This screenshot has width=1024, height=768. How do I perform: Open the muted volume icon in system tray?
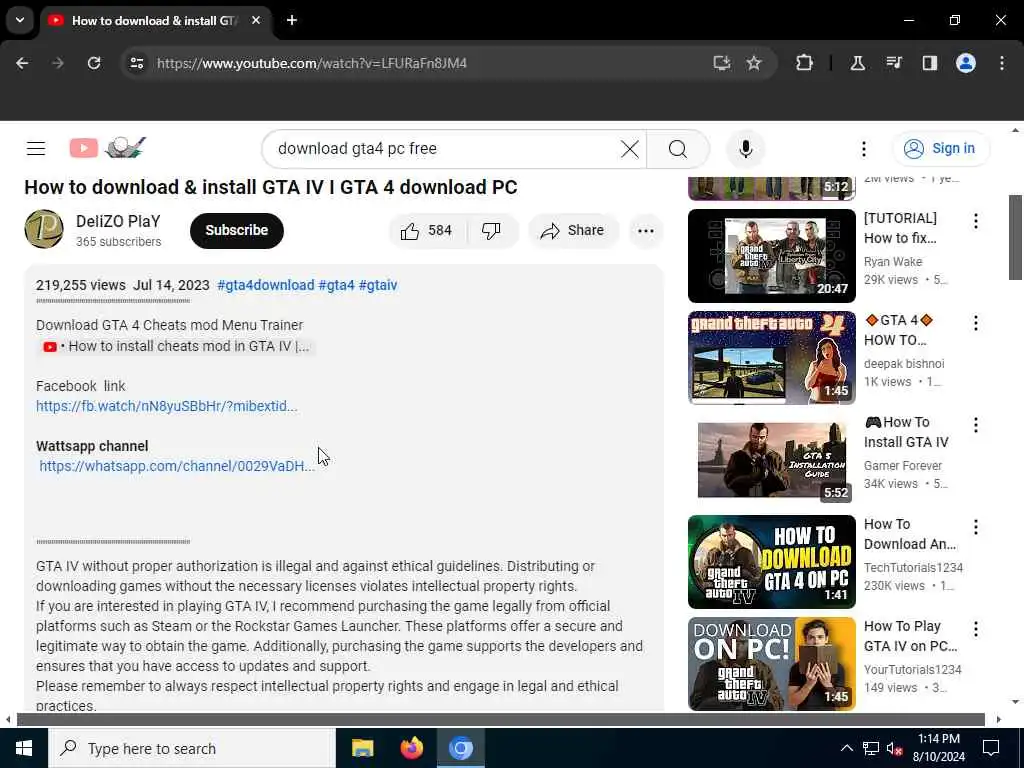894,748
